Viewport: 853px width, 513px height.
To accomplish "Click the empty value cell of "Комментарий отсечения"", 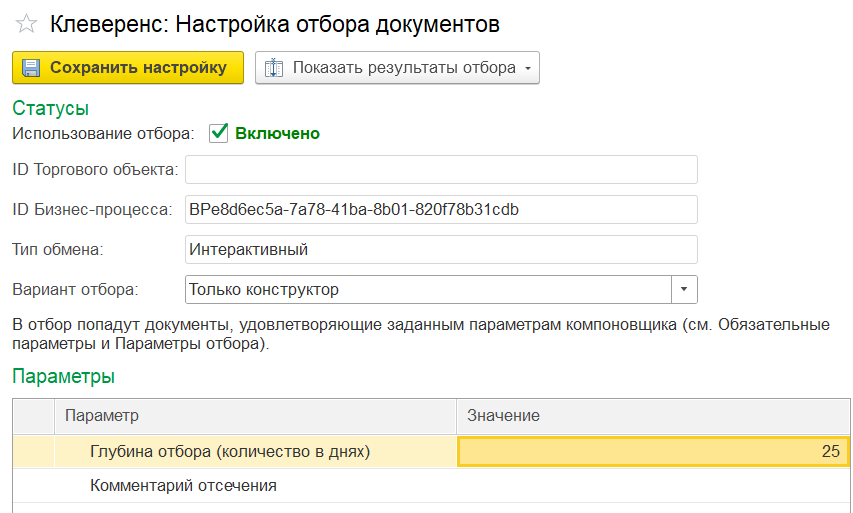I will [x=653, y=485].
